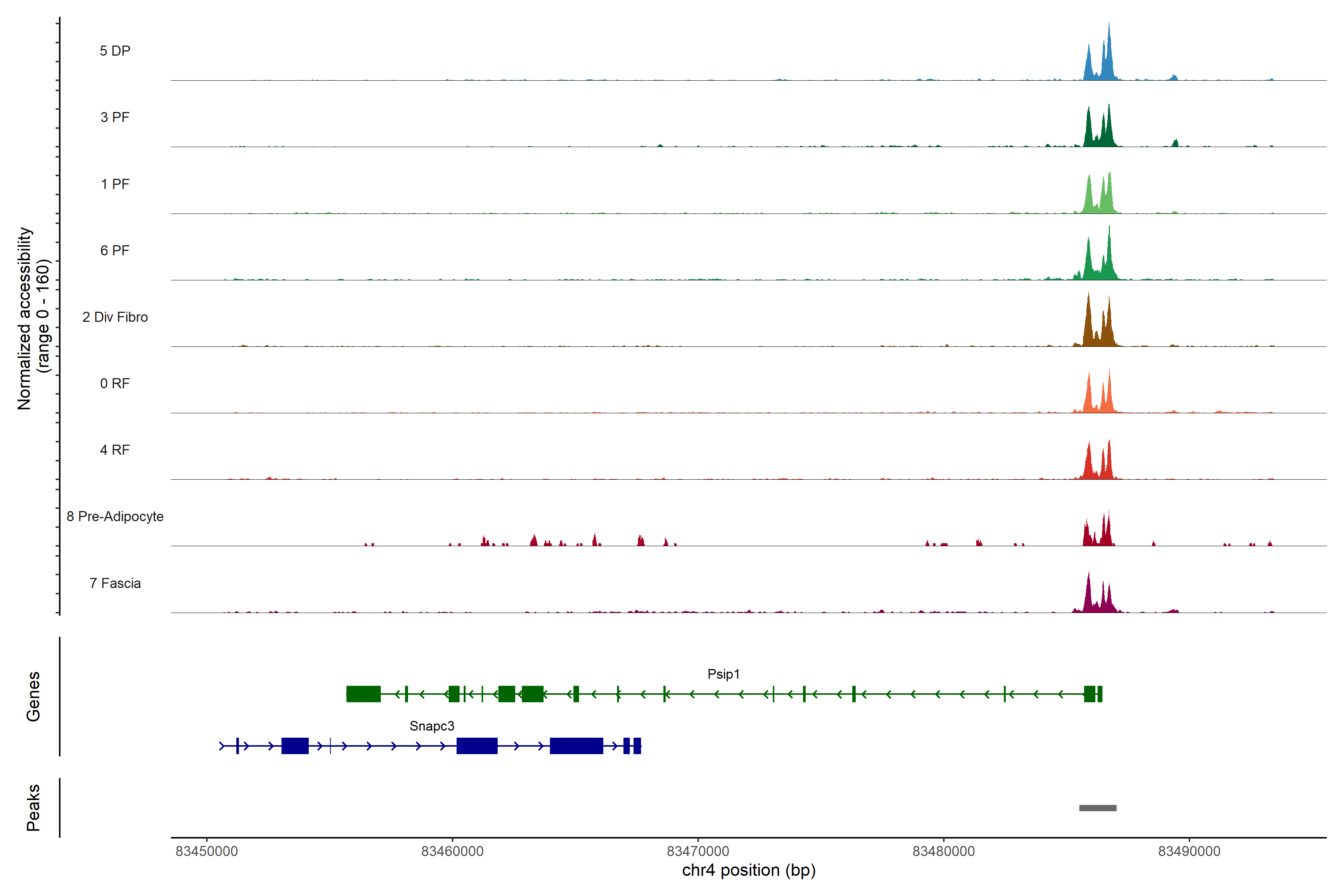Click the largest green Psip1 exon block at left end
The image size is (1344, 896).
coord(363,694)
